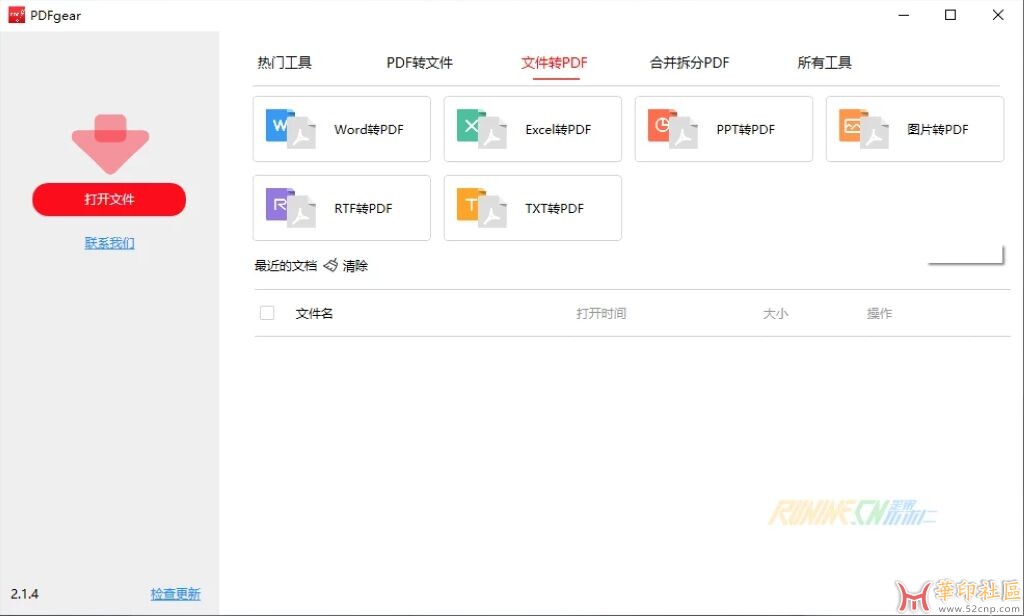Screen dimensions: 1024x616
Task: Click the red 打开文件 button
Action: (x=109, y=199)
